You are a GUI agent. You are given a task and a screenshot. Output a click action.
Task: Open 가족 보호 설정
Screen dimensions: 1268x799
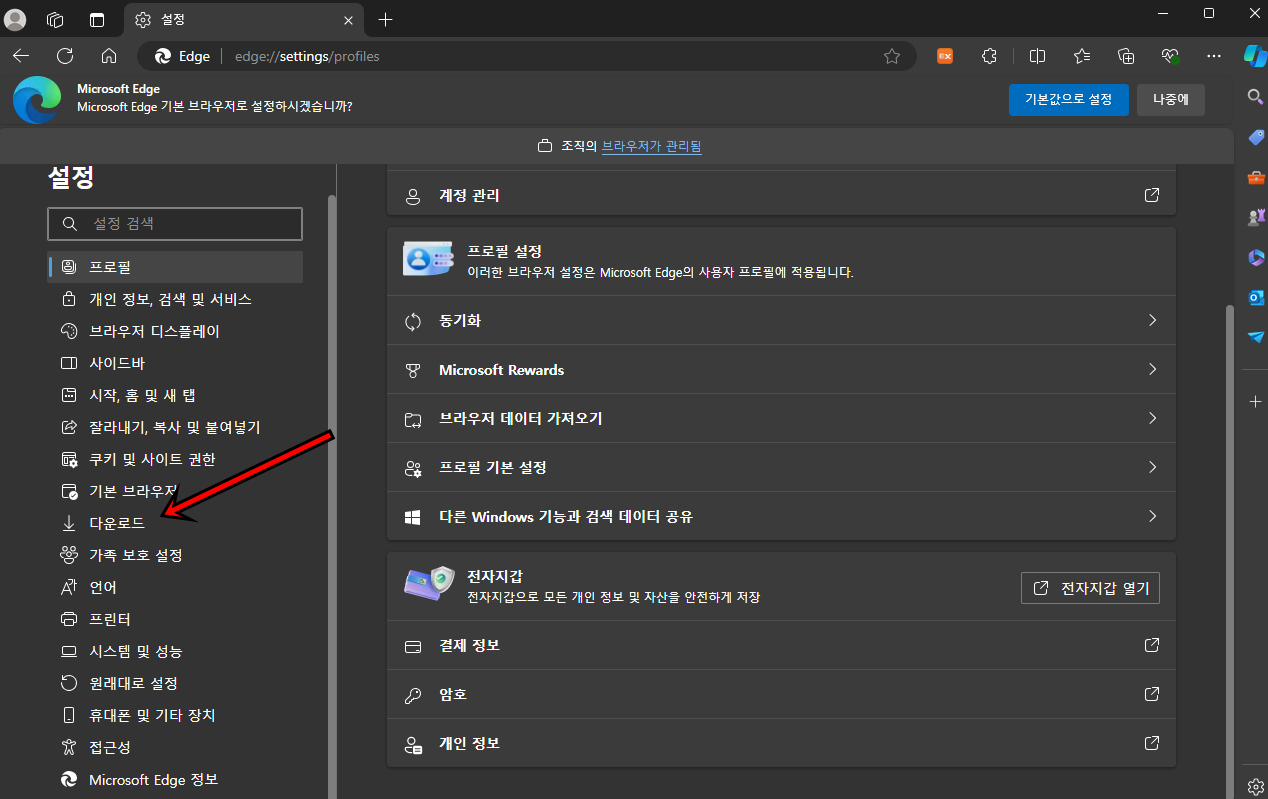click(175, 555)
